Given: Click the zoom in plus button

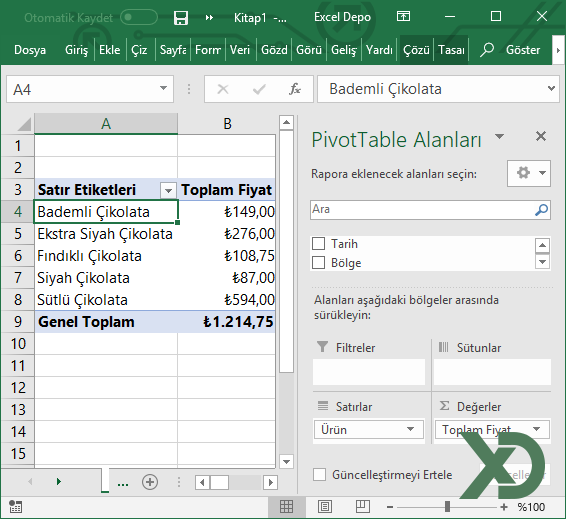Looking at the screenshot, I should (504, 507).
